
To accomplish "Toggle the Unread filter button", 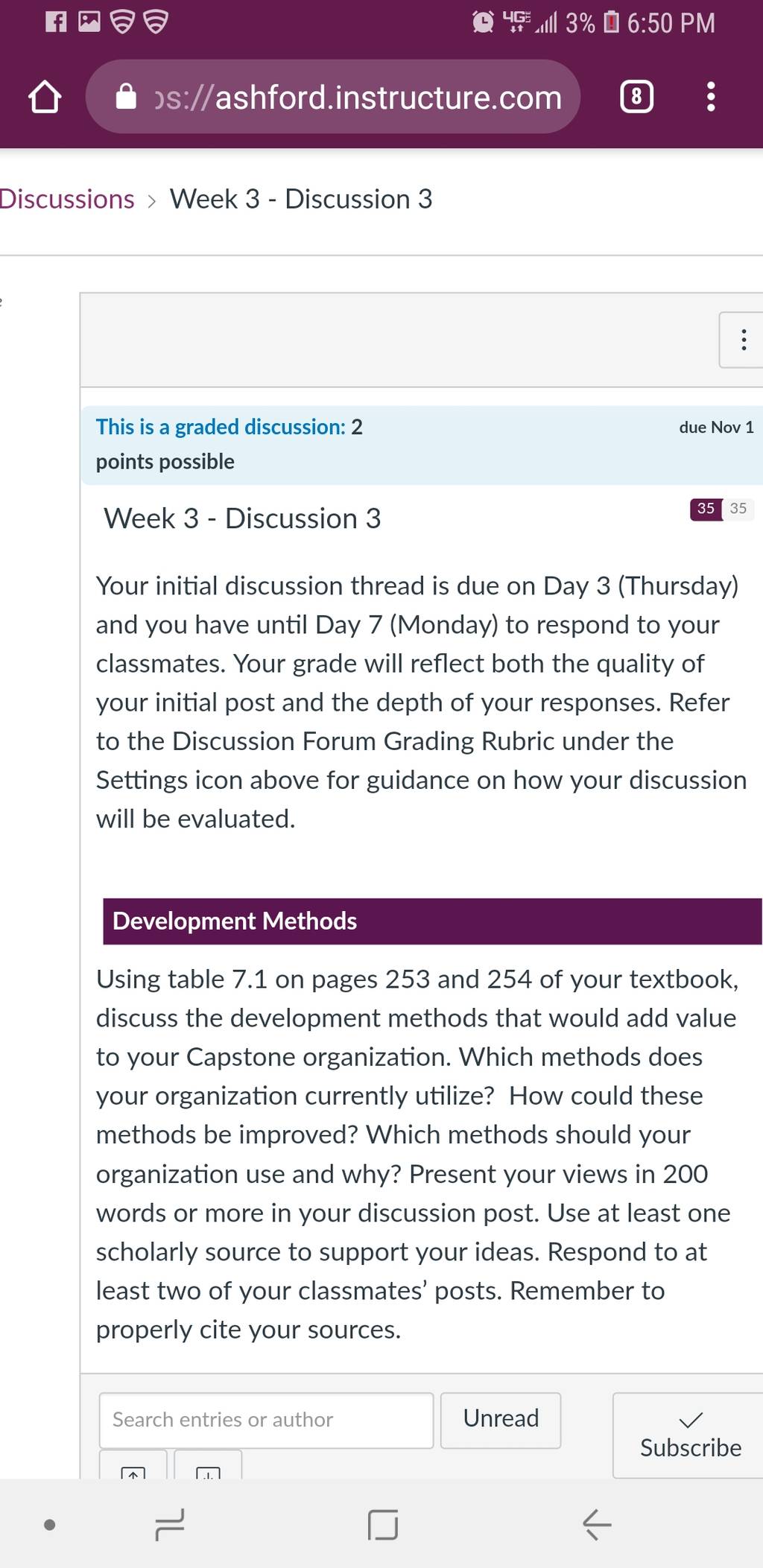I will [501, 1420].
